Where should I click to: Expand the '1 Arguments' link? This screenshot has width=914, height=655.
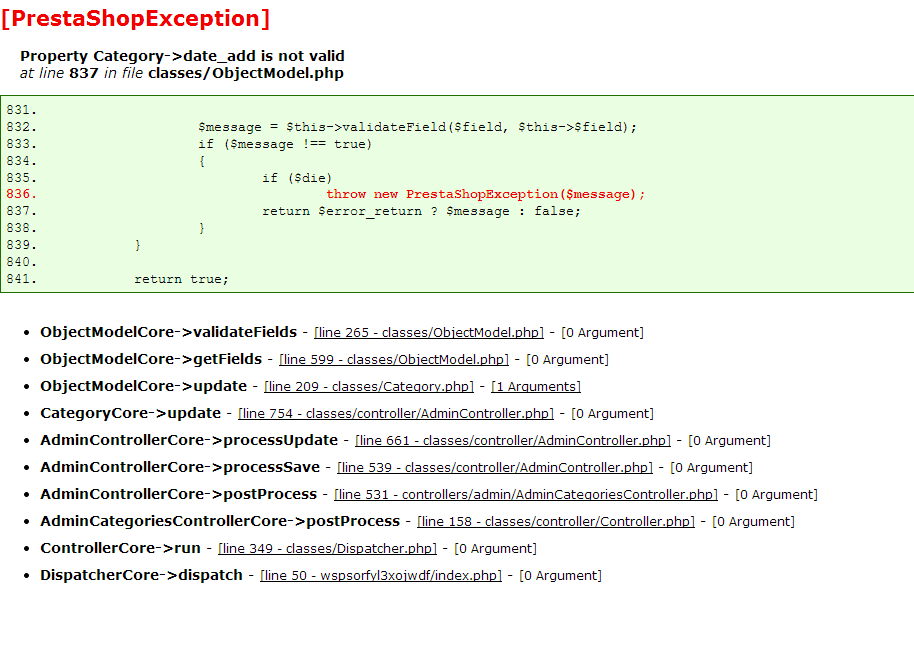(x=536, y=386)
